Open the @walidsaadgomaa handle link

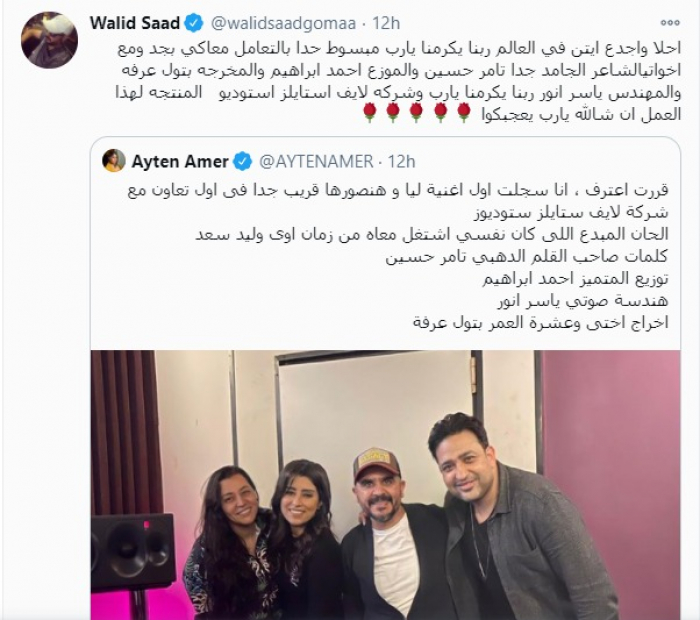tap(283, 23)
